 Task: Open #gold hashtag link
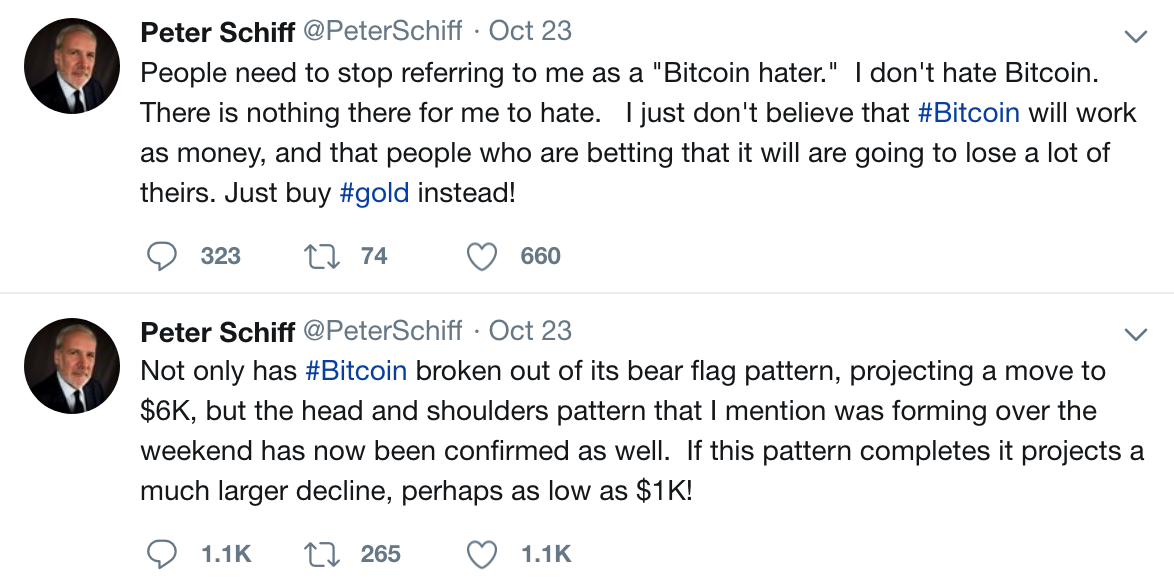(x=375, y=193)
